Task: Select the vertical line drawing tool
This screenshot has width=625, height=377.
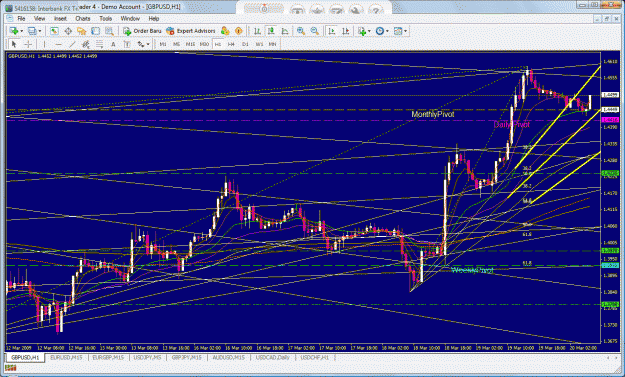Action: (45, 44)
